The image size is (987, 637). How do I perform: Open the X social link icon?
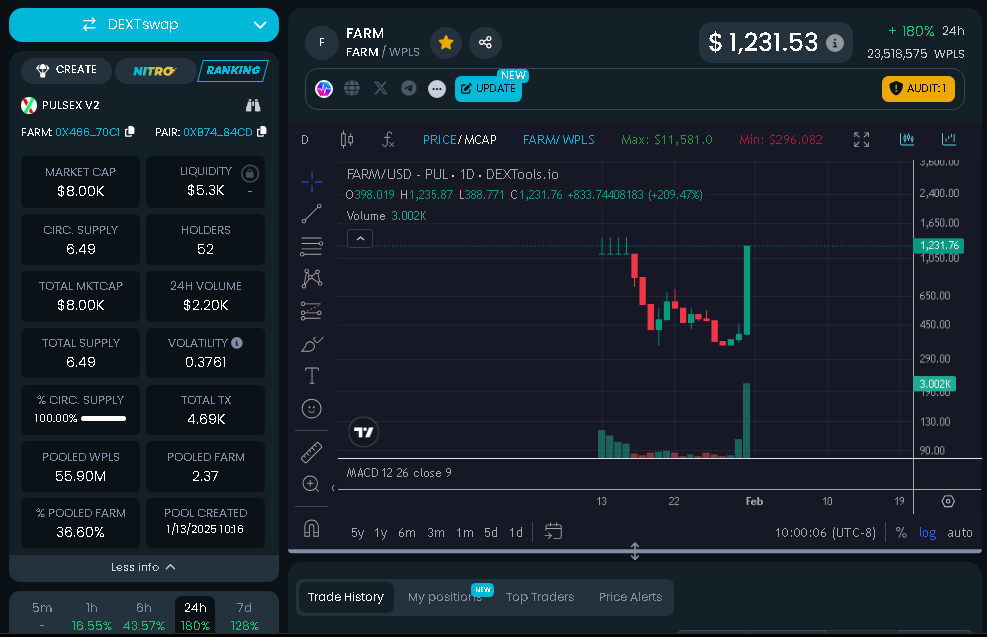click(x=381, y=88)
